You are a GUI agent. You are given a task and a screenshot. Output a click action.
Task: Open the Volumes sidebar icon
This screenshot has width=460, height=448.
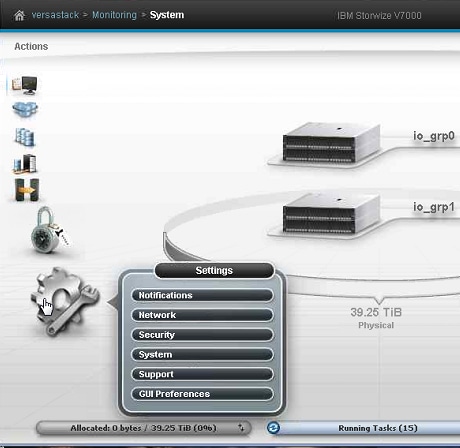pyautogui.click(x=25, y=137)
